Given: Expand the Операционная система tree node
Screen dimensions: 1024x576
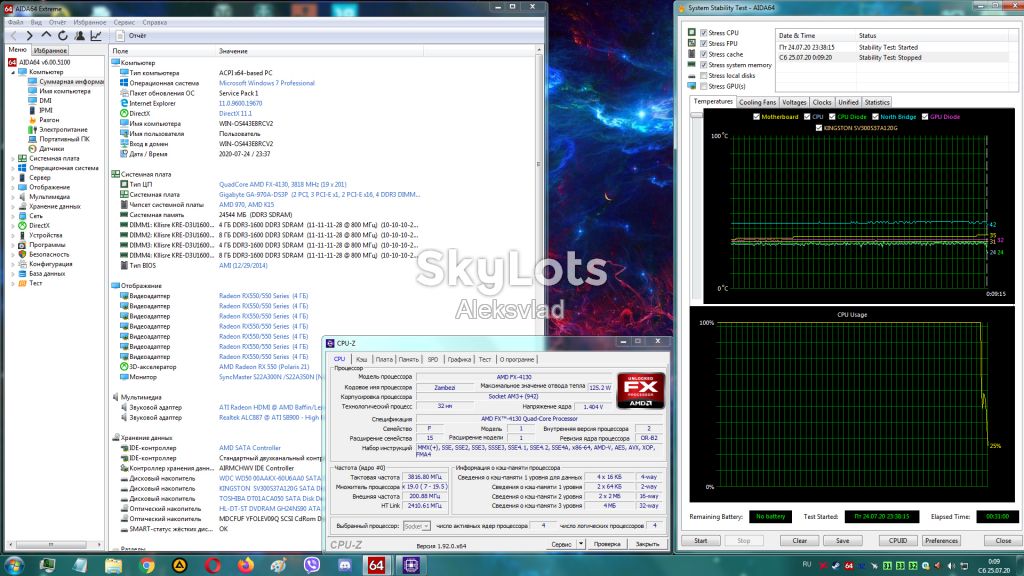Looking at the screenshot, I should 13,168.
